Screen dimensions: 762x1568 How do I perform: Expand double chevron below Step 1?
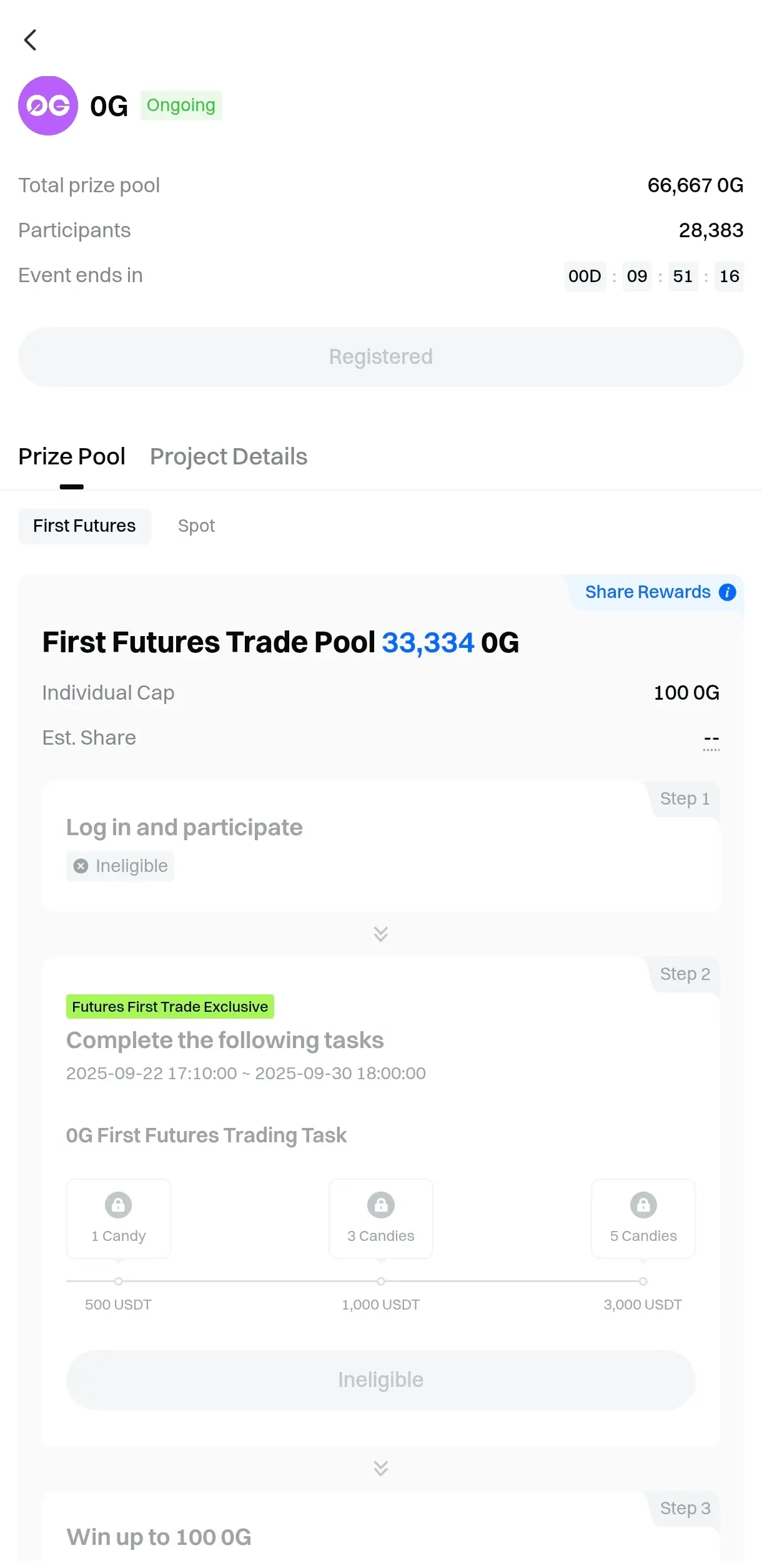381,934
